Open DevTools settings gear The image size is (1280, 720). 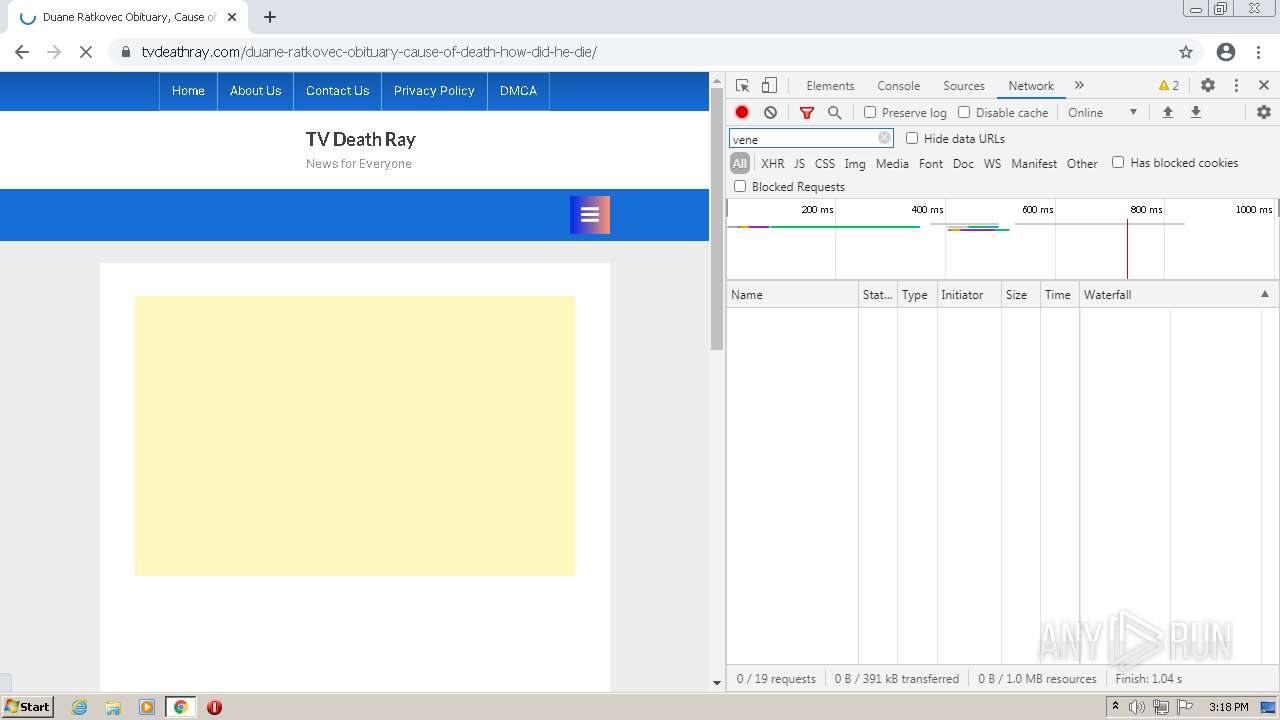coord(1208,86)
